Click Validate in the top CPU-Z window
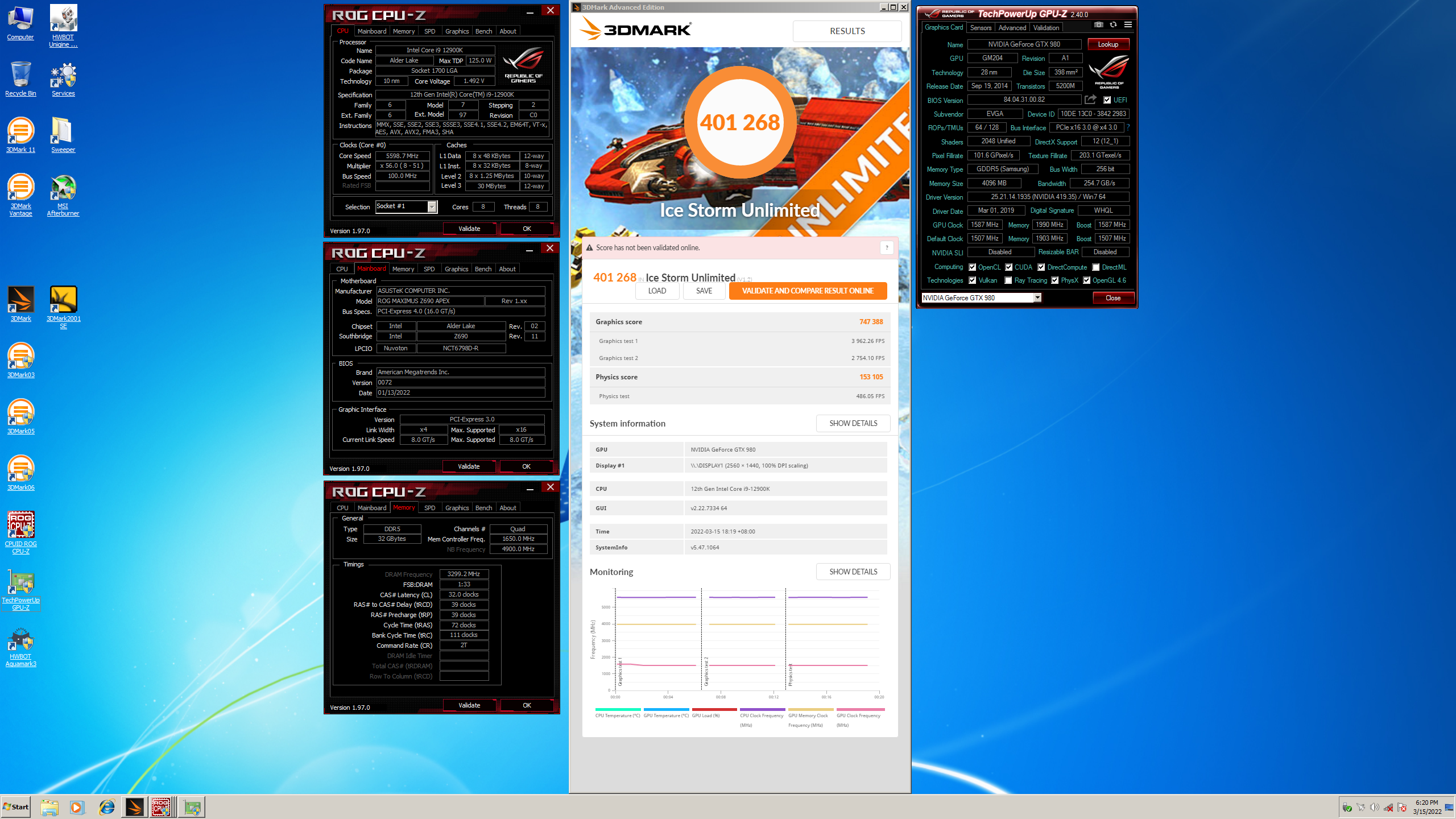Screen dimensions: 1456x819 point(469,229)
